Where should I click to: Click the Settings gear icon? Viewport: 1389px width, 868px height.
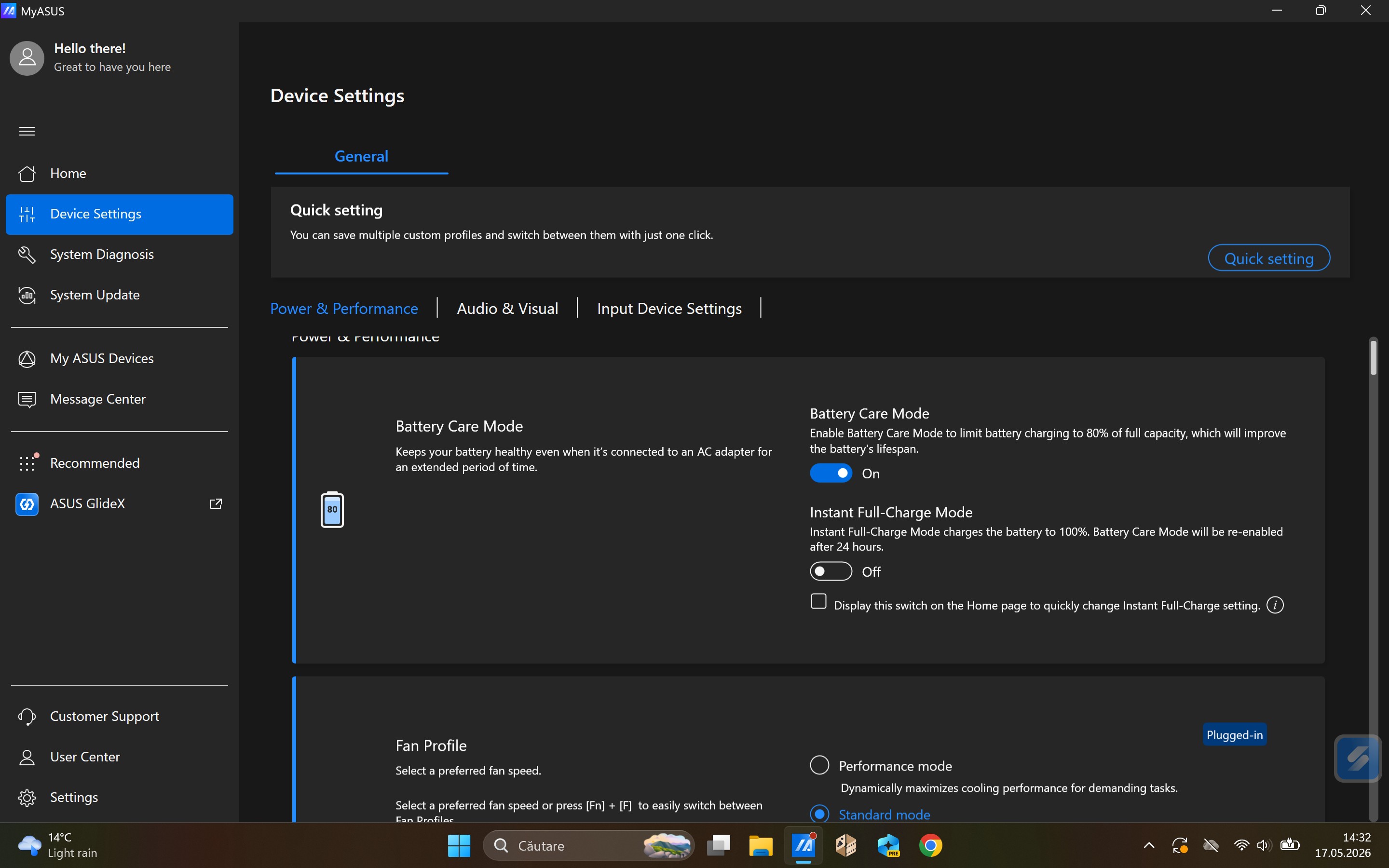pos(27,798)
